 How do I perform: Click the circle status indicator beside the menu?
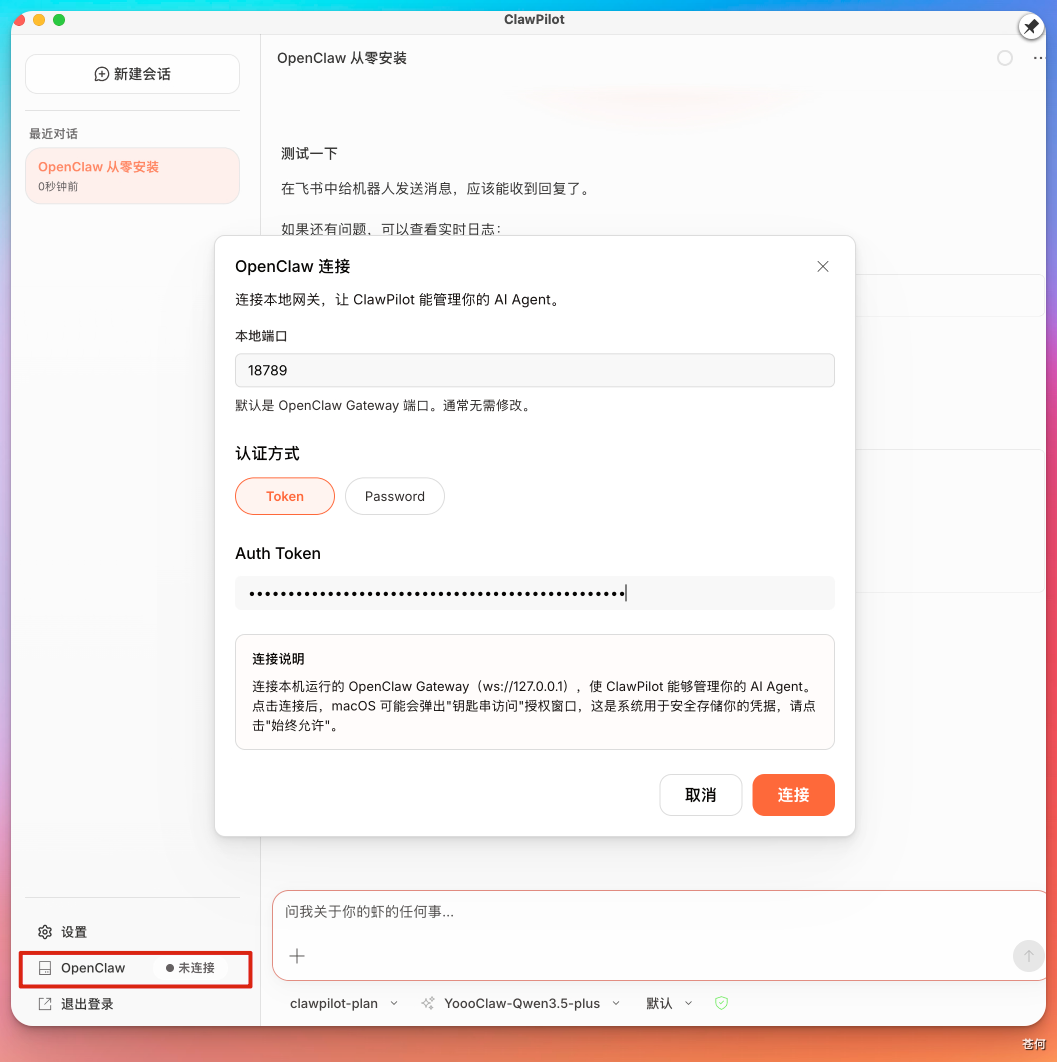coord(1004,58)
